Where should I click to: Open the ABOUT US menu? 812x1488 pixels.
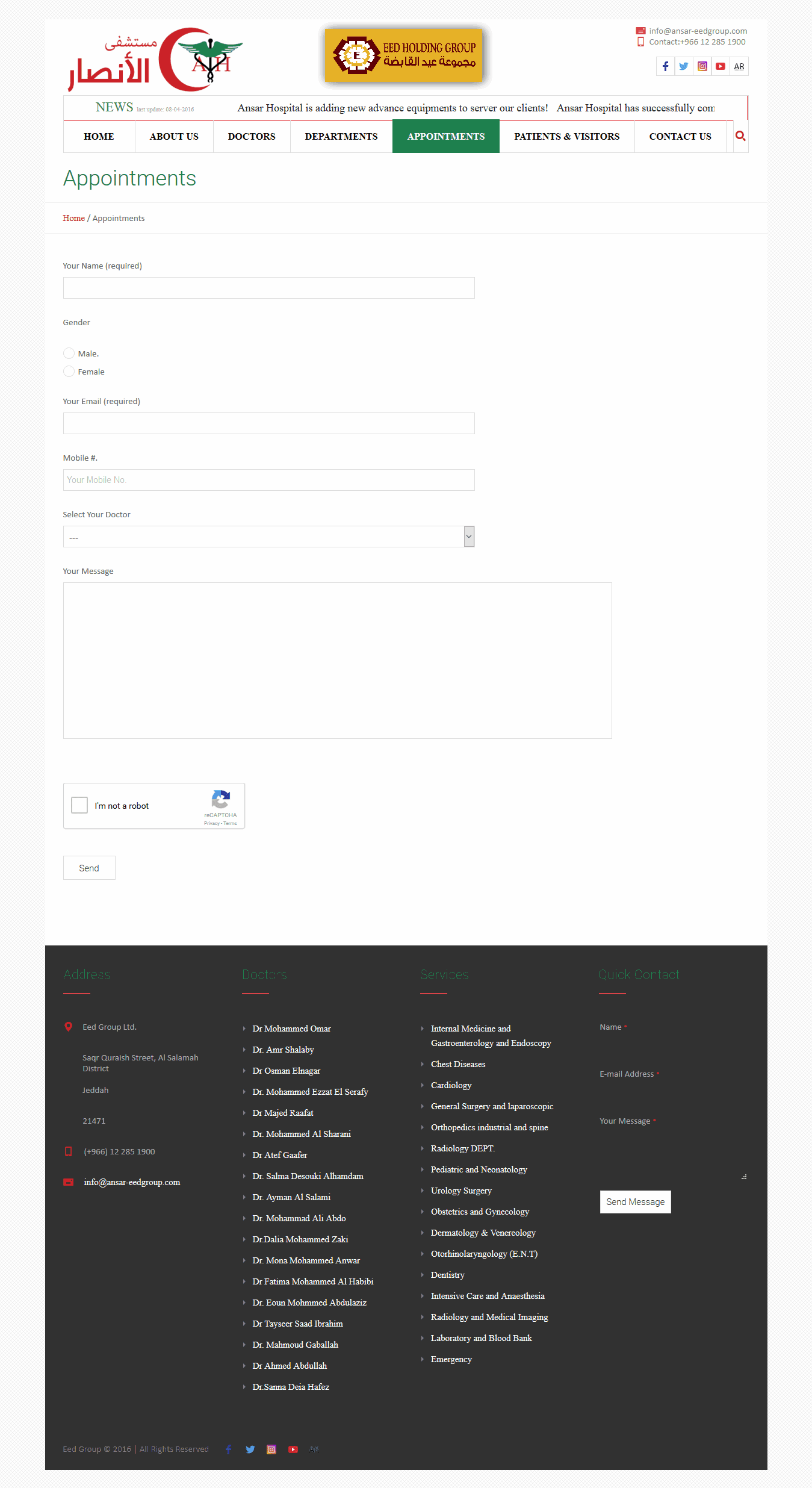174,137
